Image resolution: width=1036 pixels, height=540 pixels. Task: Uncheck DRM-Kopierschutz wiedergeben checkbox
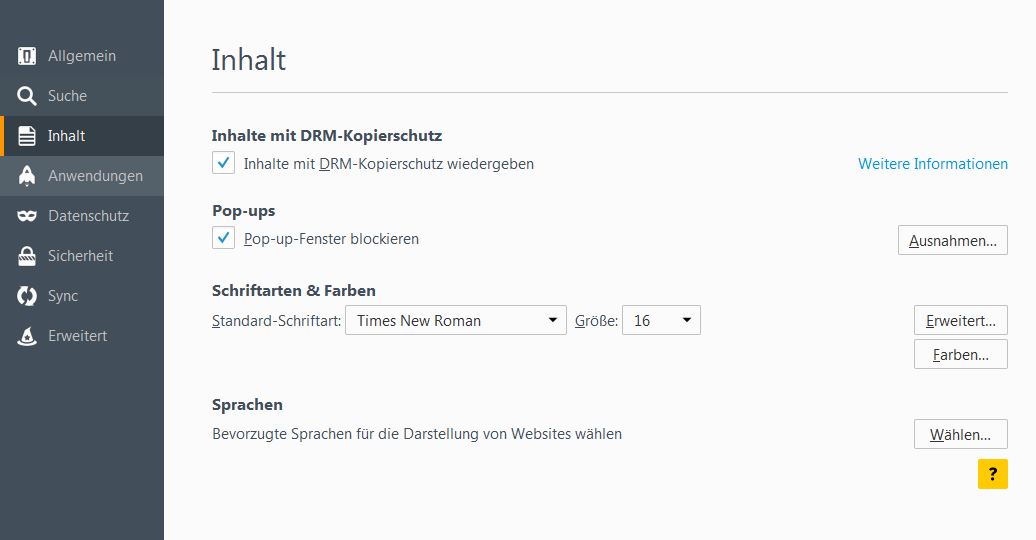223,163
